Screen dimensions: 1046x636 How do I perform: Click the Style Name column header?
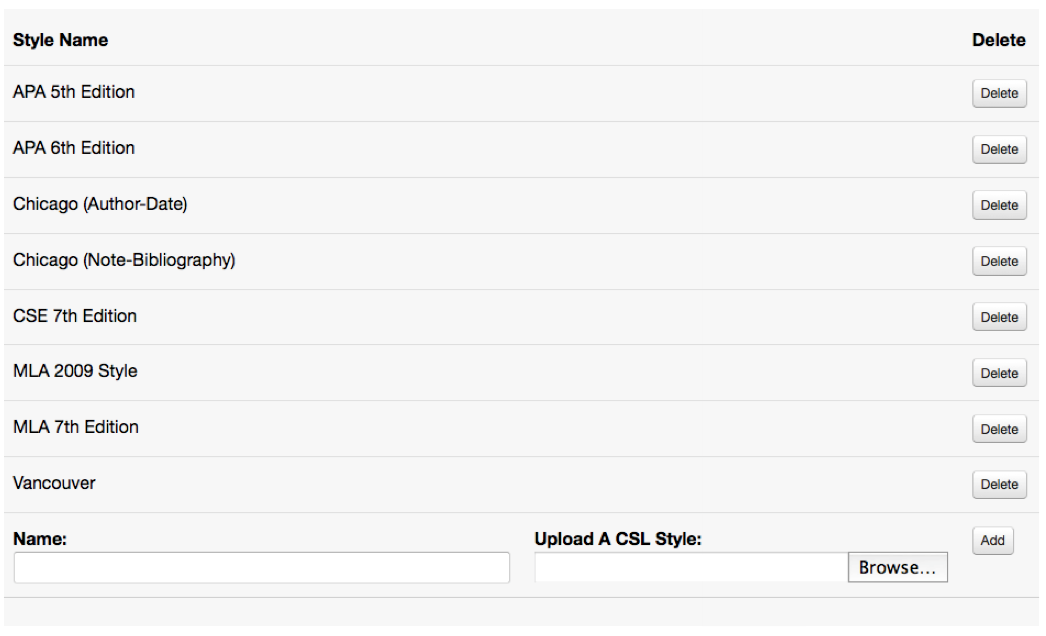pos(60,40)
